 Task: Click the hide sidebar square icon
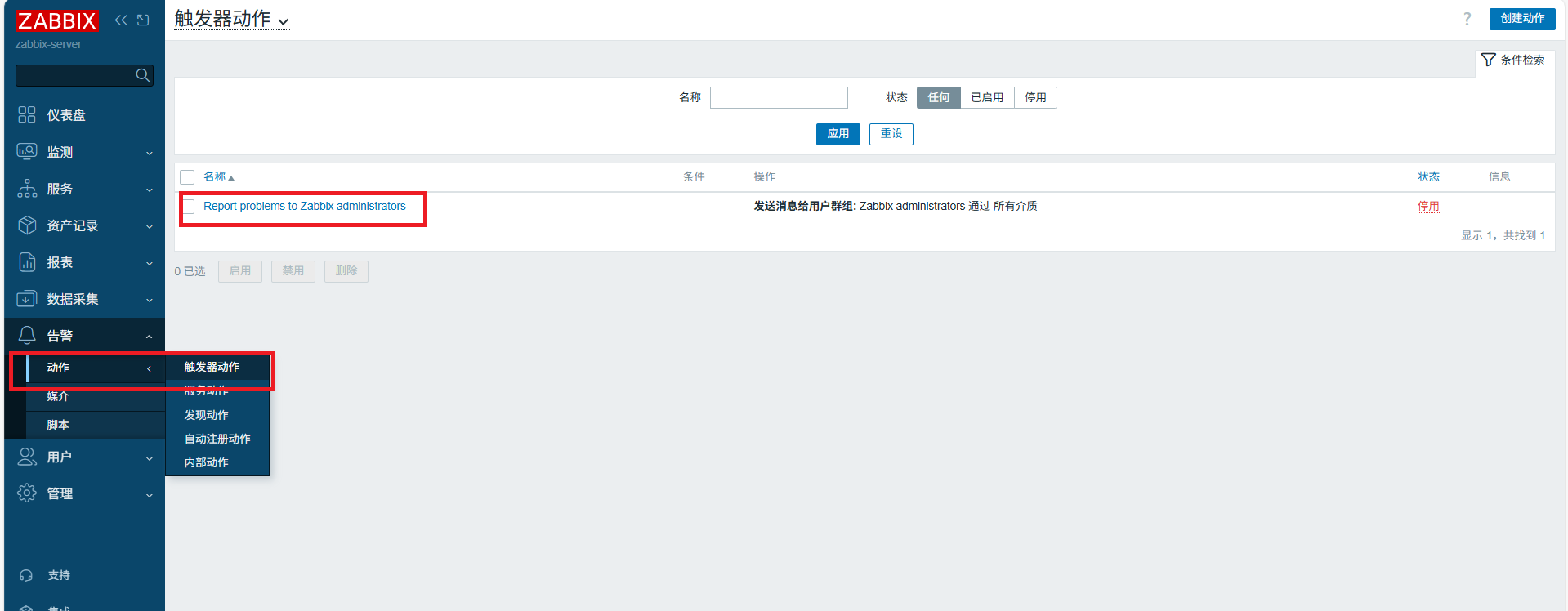143,20
